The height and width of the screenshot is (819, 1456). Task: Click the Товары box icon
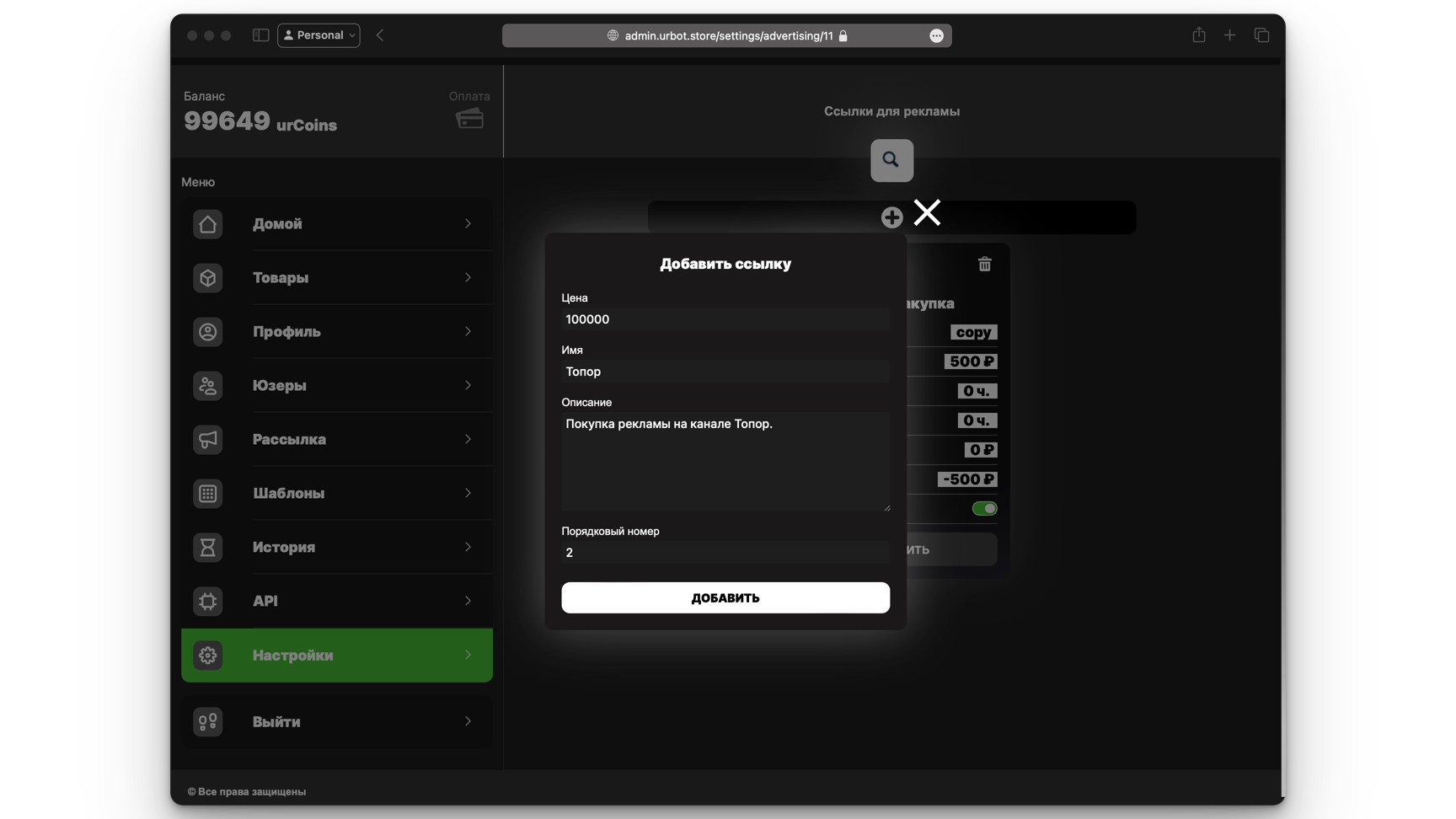[x=207, y=278]
